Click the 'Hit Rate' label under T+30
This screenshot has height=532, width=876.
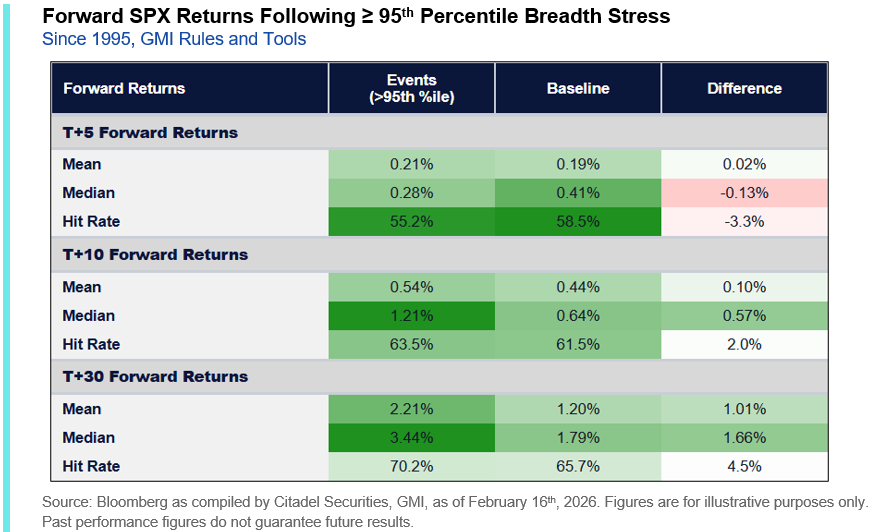coord(91,466)
